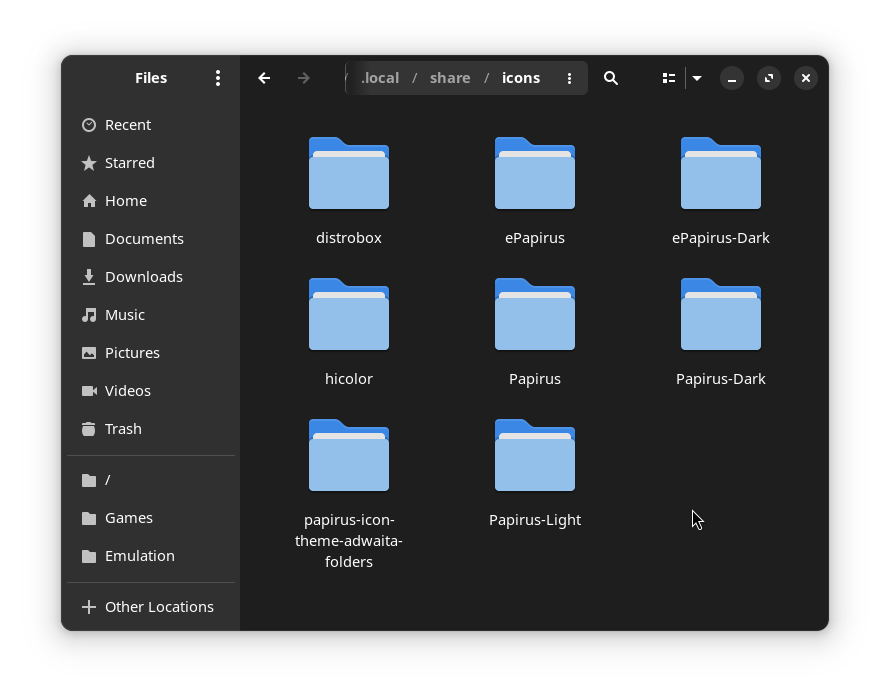The width and height of the screenshot is (890, 698).
Task: Select Music in the sidebar
Action: coord(151,315)
